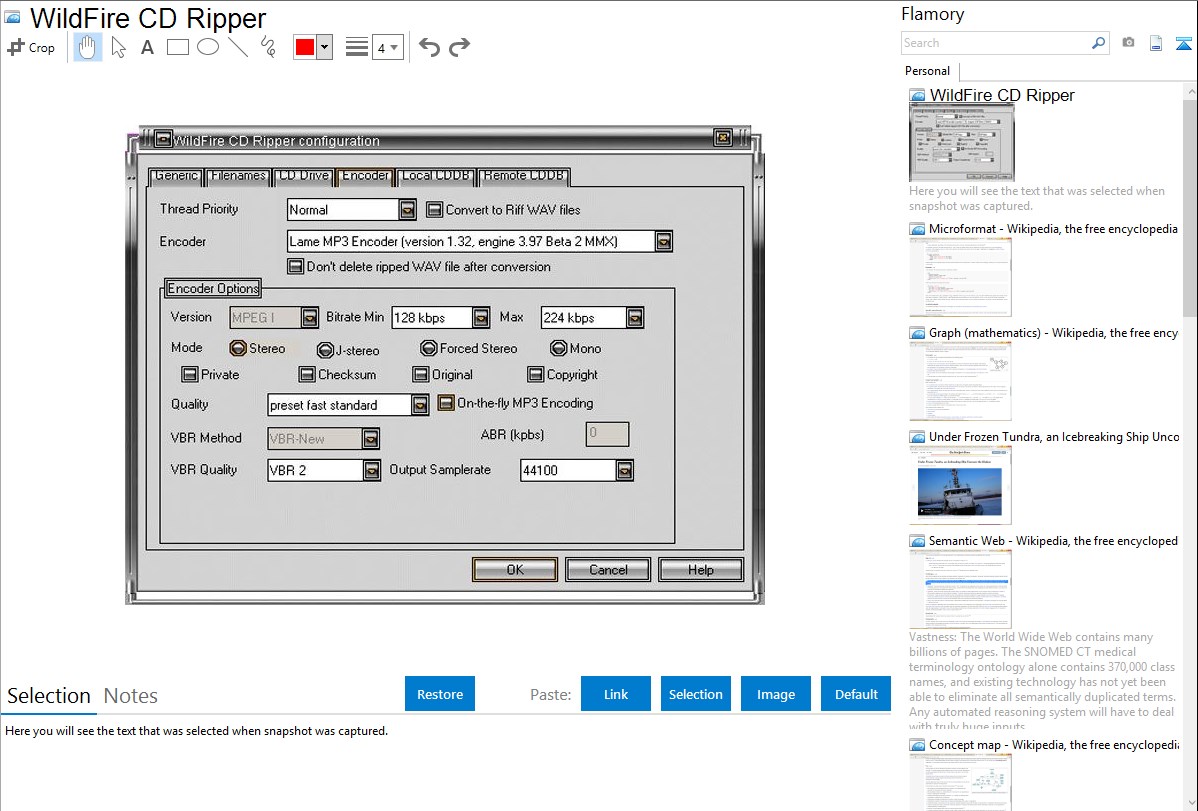
Task: Click the icon beside Semantic Web entry
Action: [x=917, y=541]
